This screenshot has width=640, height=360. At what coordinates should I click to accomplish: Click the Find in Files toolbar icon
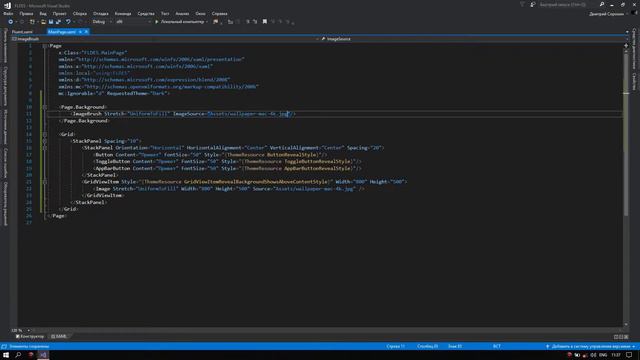pos(216,22)
